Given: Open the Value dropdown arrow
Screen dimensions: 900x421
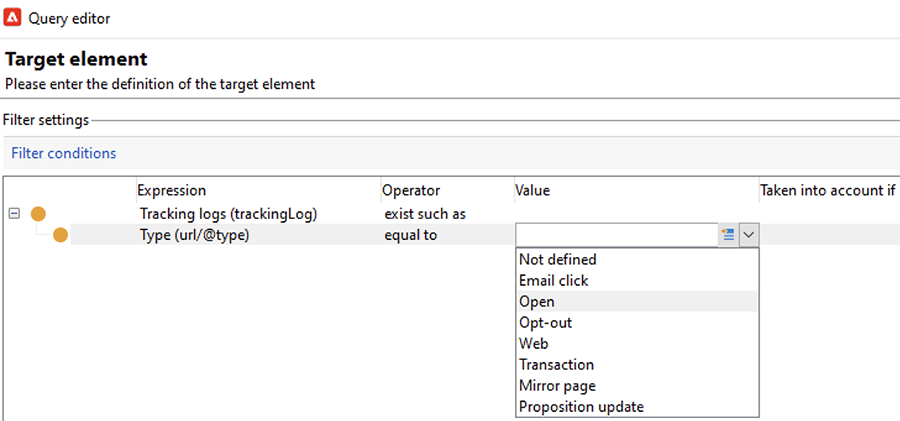Looking at the screenshot, I should click(749, 235).
